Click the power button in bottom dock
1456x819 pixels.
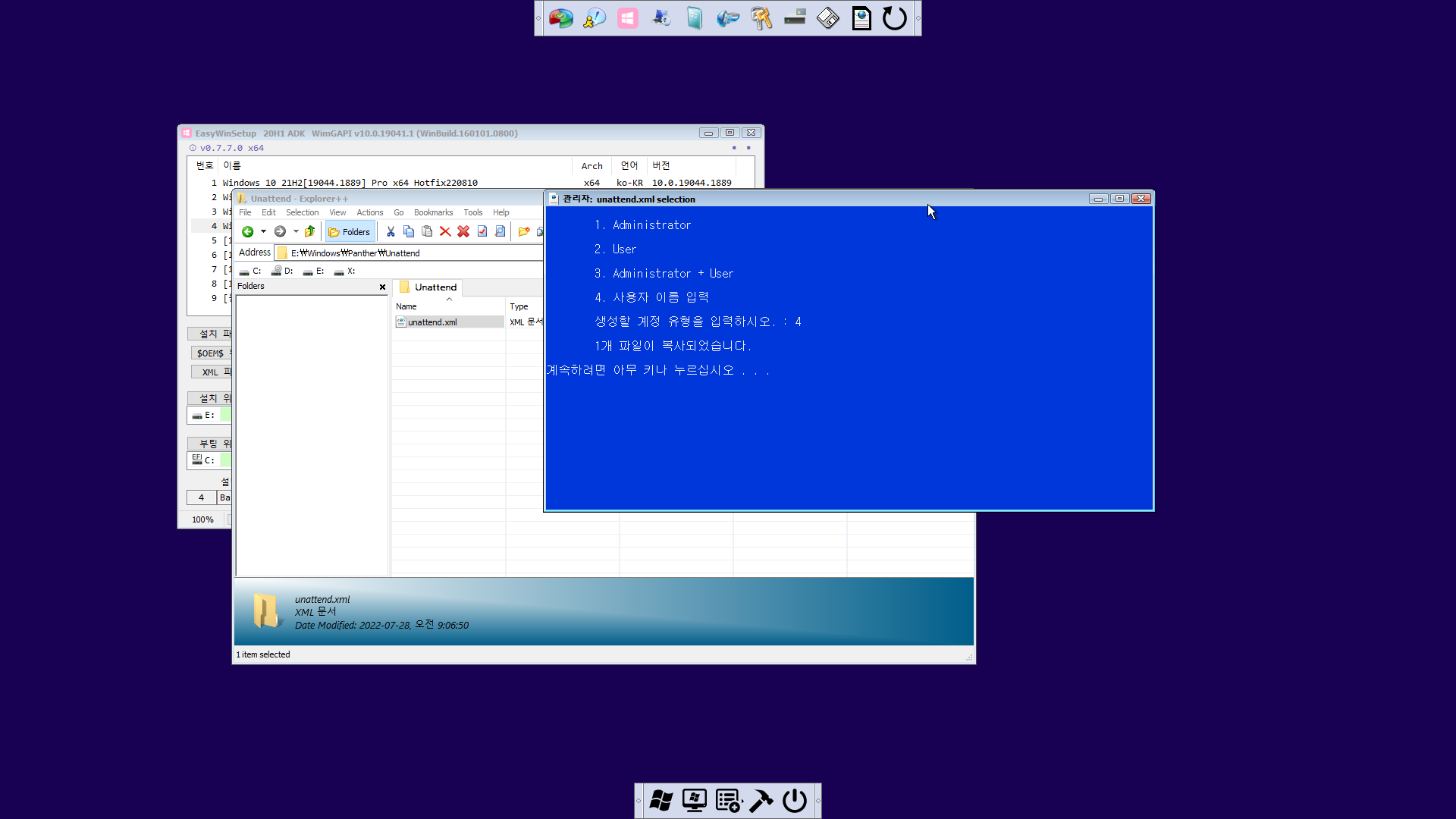pyautogui.click(x=795, y=801)
